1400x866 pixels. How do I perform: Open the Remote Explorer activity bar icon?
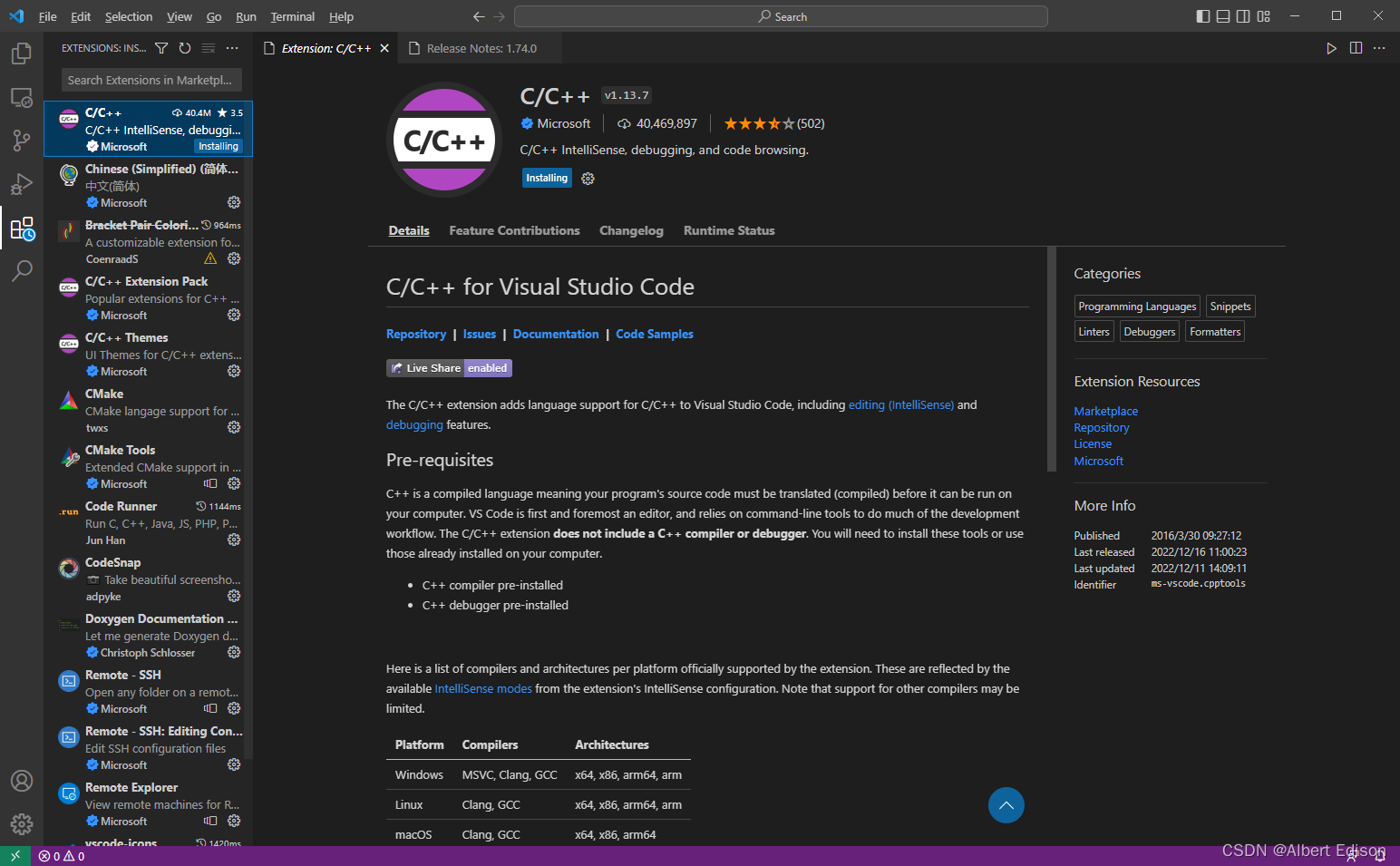tap(22, 98)
